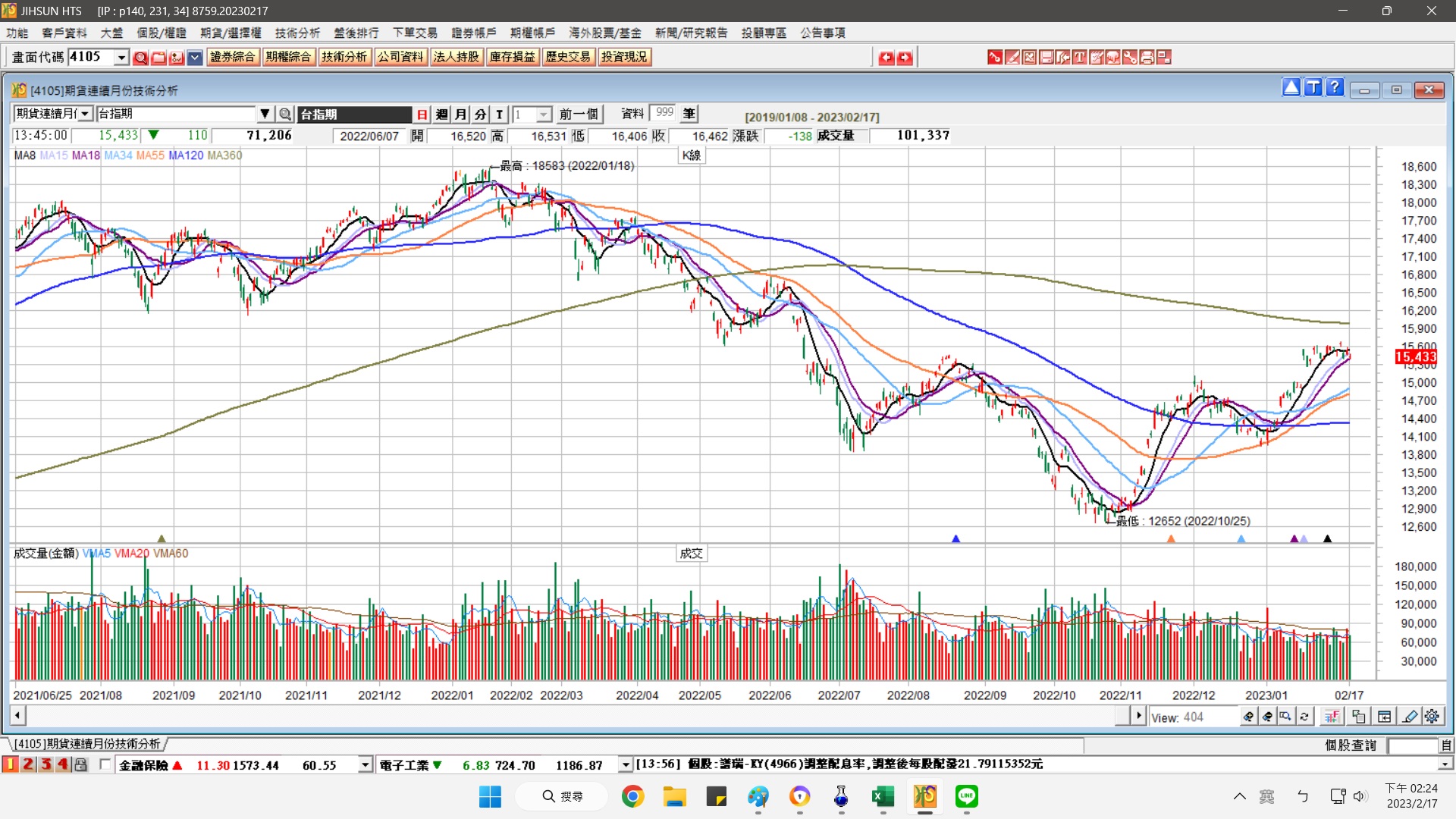Image resolution: width=1456 pixels, height=819 pixels.
Task: Open the 技術分析 menu
Action: [x=297, y=33]
